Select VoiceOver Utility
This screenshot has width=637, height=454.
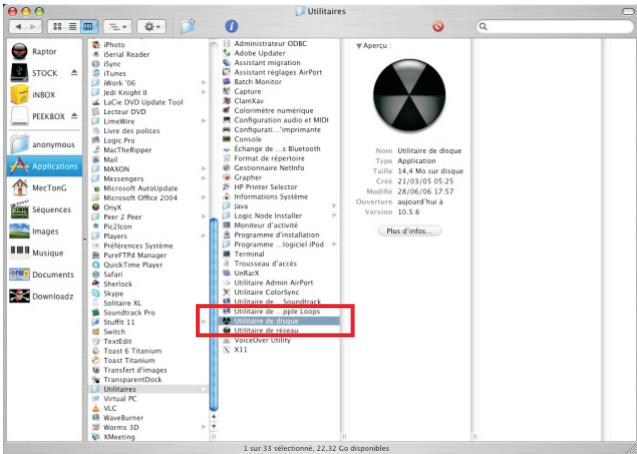(x=280, y=340)
